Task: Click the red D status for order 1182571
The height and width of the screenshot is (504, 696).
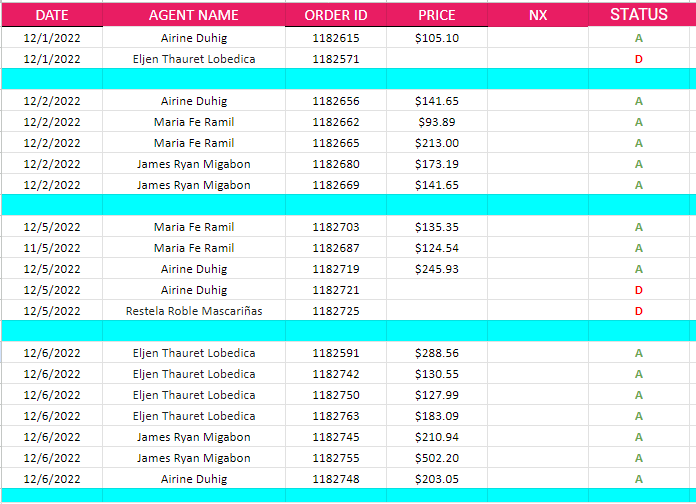Action: [639, 59]
